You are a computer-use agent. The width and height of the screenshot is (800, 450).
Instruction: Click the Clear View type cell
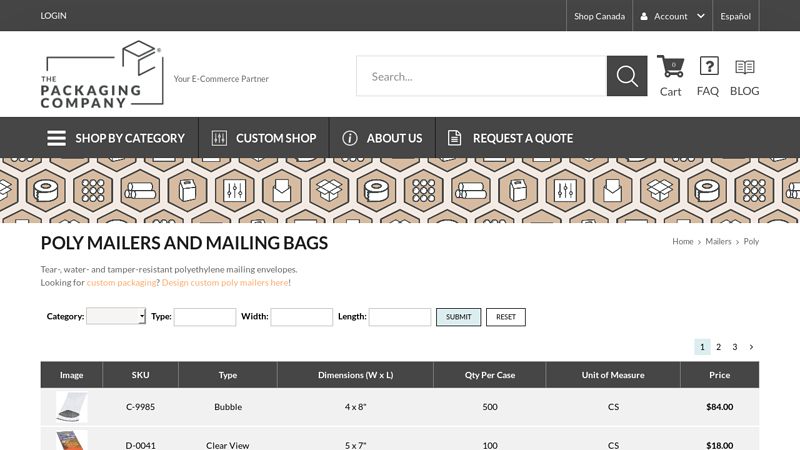pyautogui.click(x=228, y=445)
